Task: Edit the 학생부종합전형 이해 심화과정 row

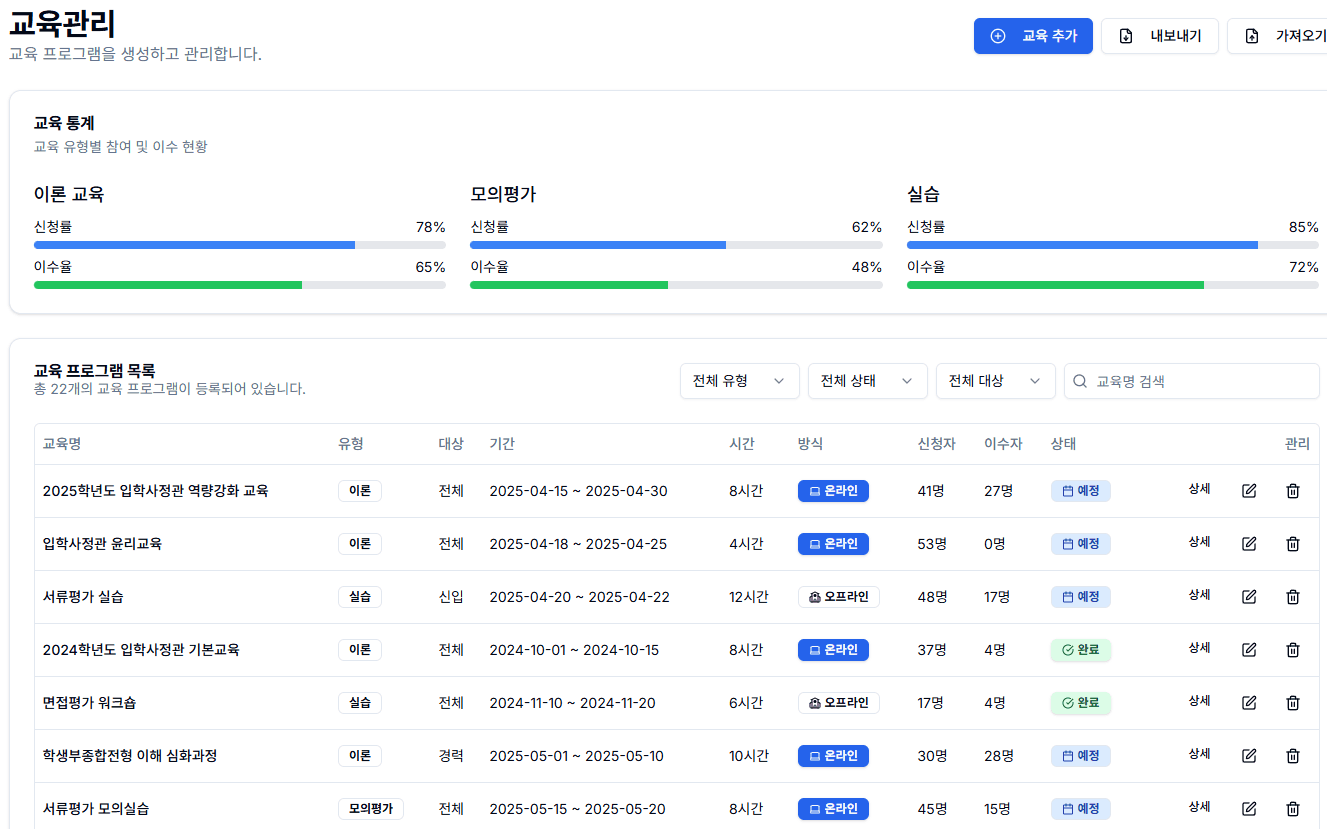Action: coord(1249,756)
